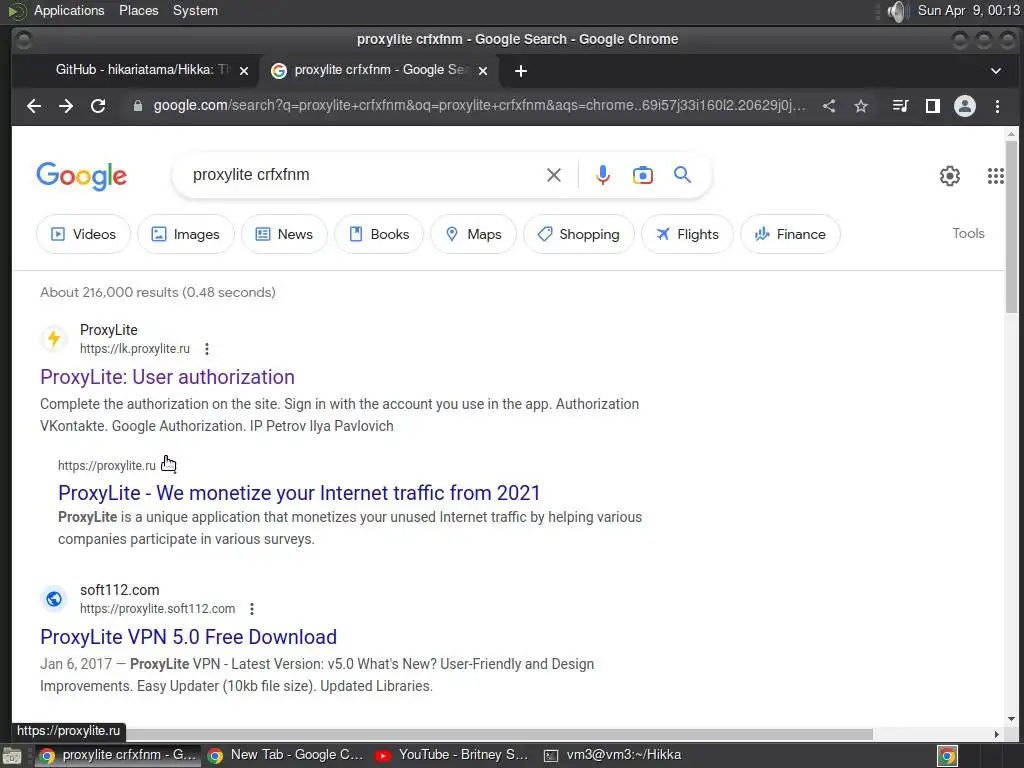Filter results by Videos

tap(83, 234)
